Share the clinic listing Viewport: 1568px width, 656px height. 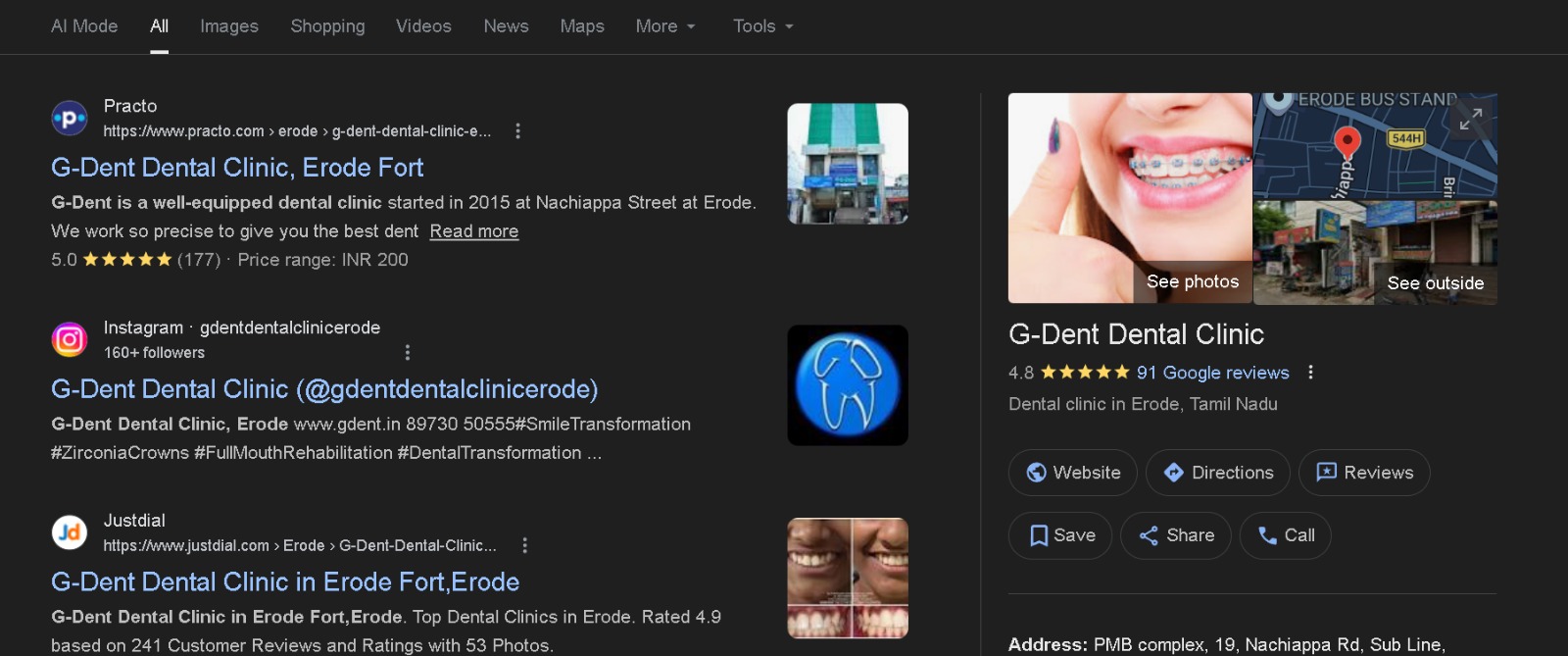tap(1176, 535)
